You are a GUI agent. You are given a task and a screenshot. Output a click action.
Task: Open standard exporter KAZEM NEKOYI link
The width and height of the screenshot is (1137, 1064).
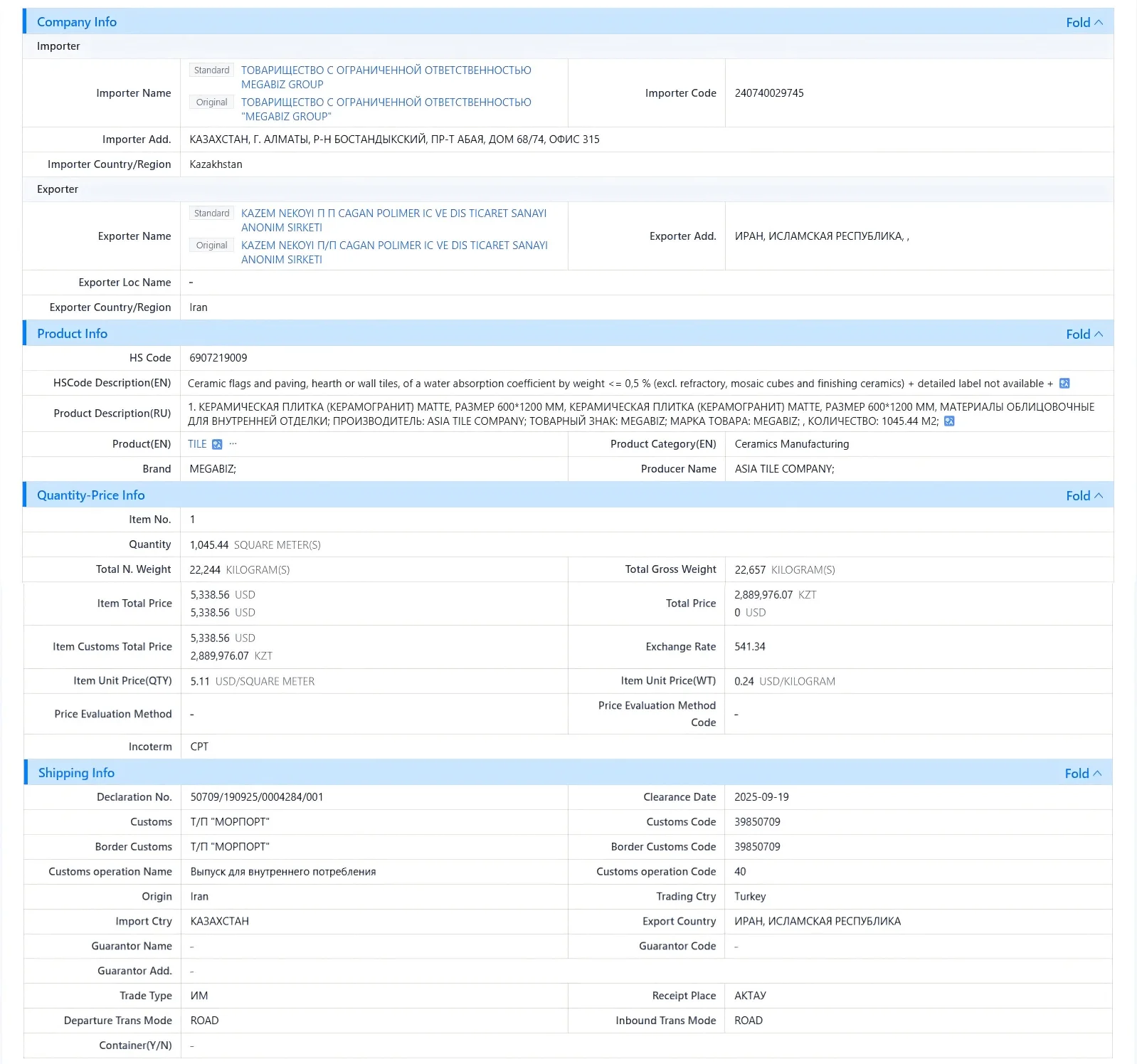coord(393,221)
